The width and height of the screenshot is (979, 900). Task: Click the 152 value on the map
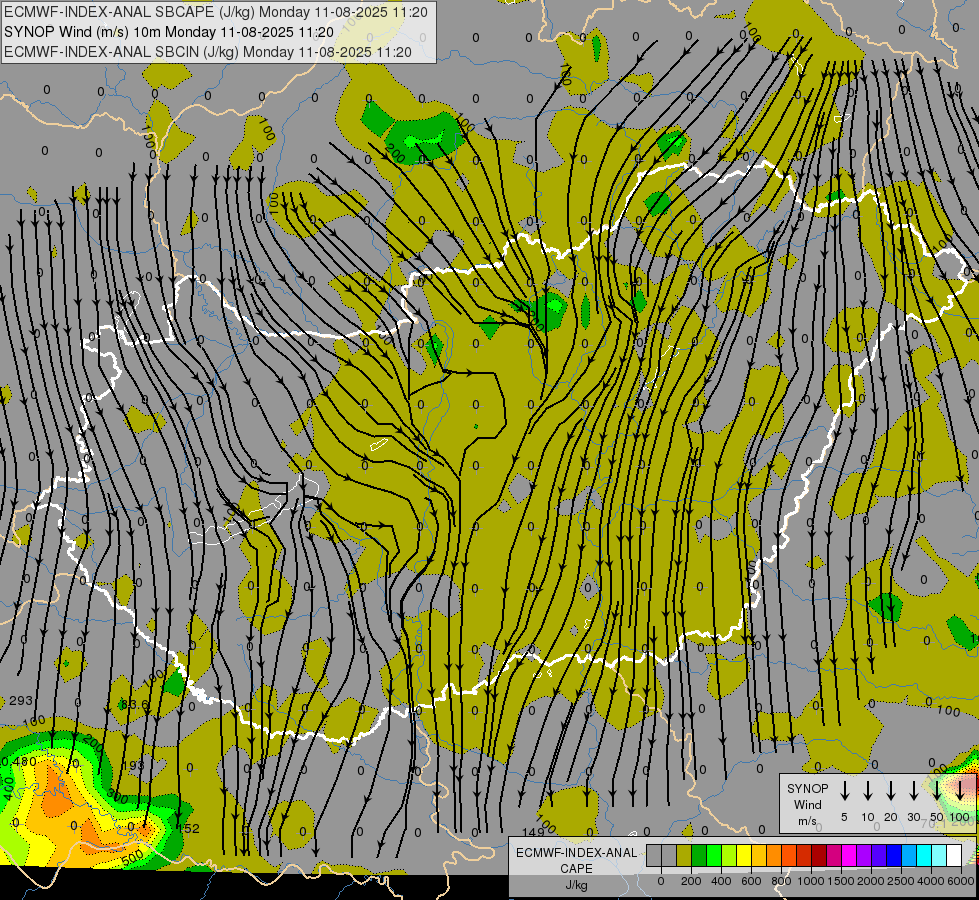189,828
